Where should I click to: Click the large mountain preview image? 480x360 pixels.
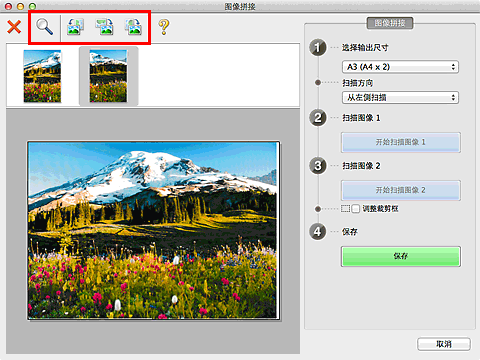(153, 231)
